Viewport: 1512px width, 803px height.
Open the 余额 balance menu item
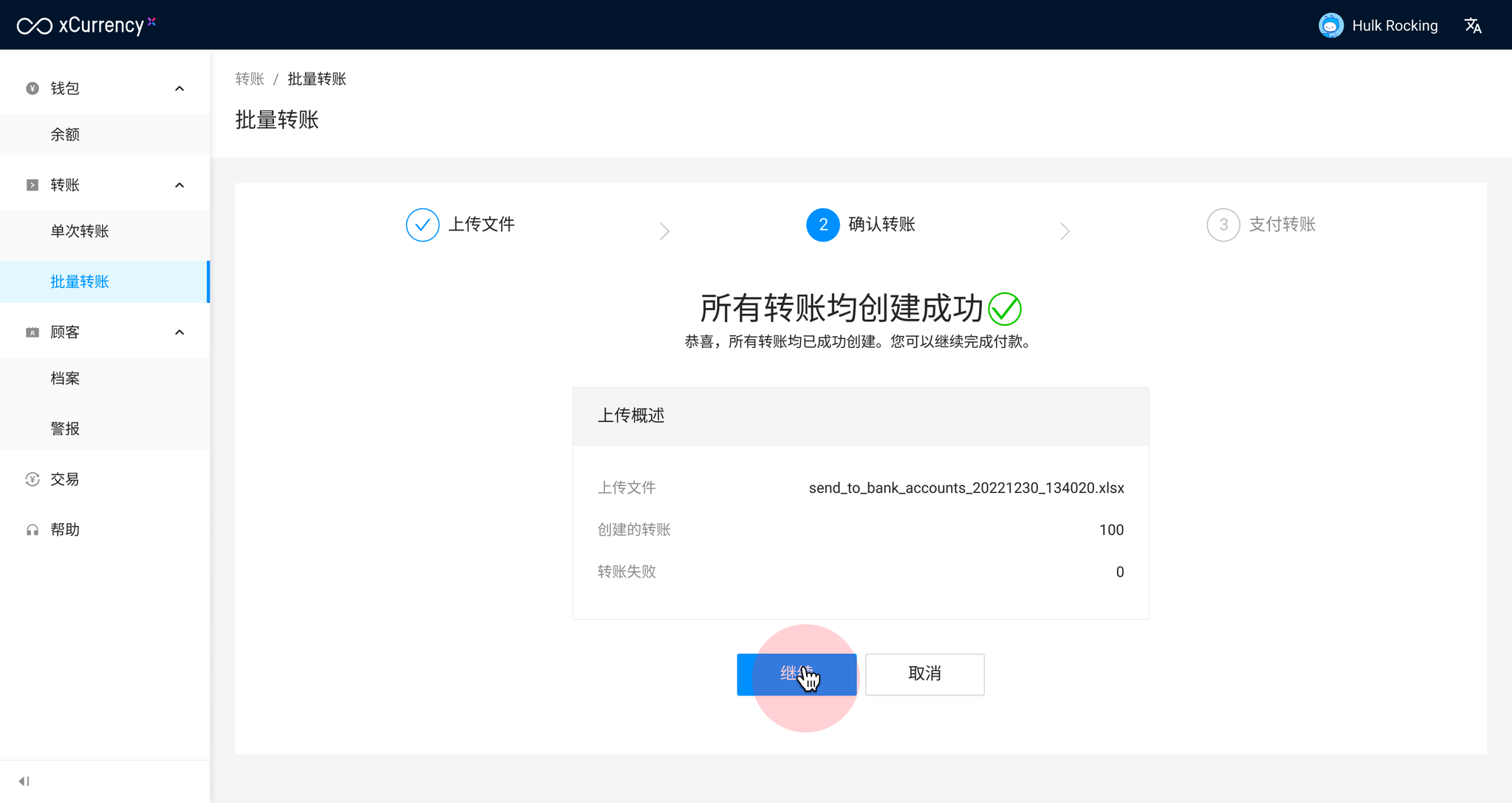point(65,134)
